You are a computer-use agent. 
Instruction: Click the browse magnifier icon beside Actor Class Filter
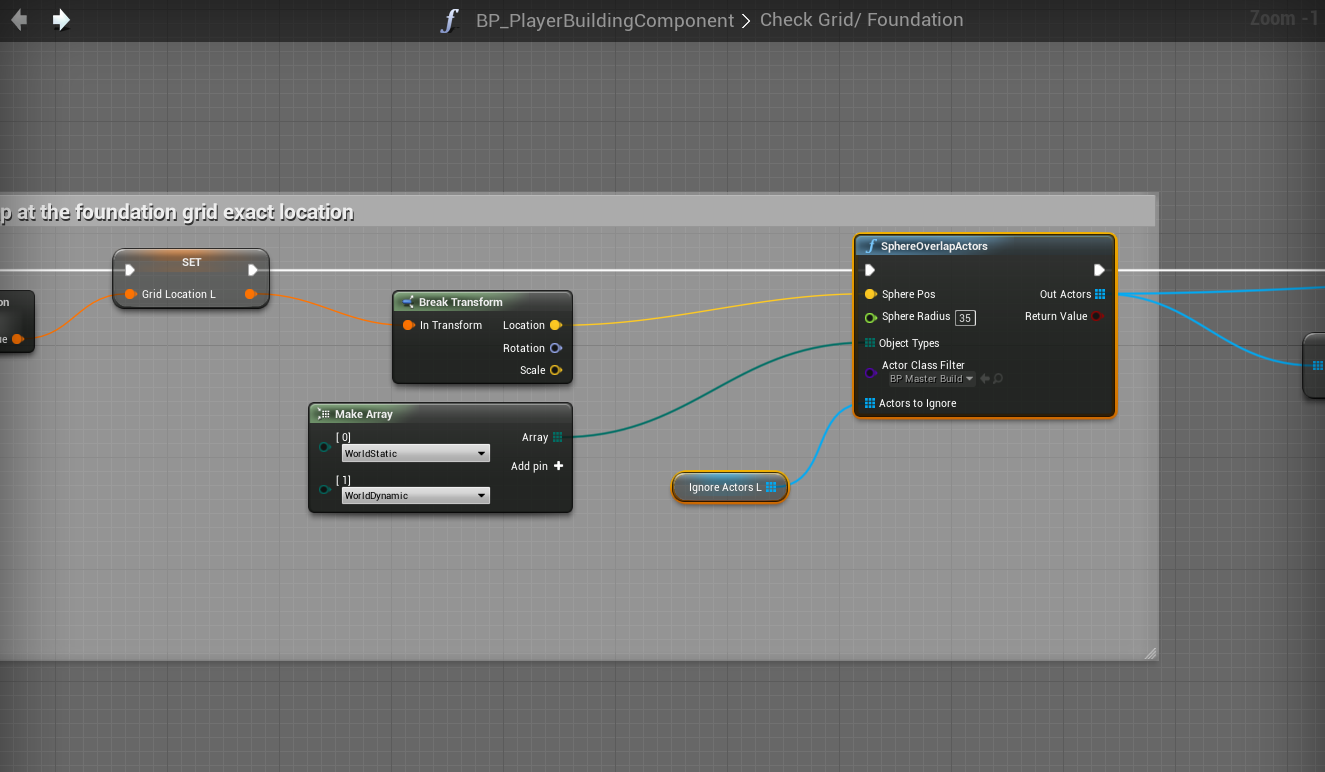tap(998, 379)
